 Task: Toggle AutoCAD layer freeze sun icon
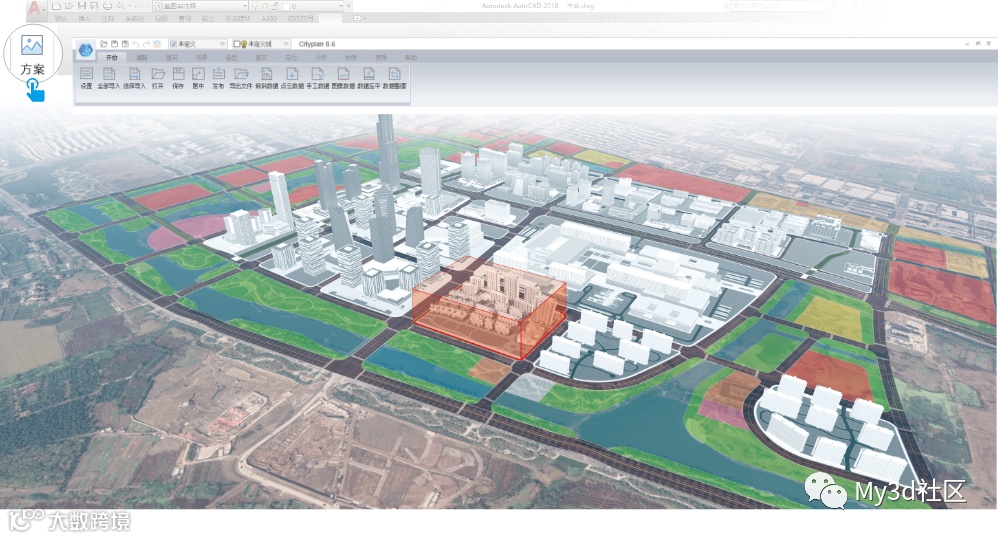[x=265, y=6]
